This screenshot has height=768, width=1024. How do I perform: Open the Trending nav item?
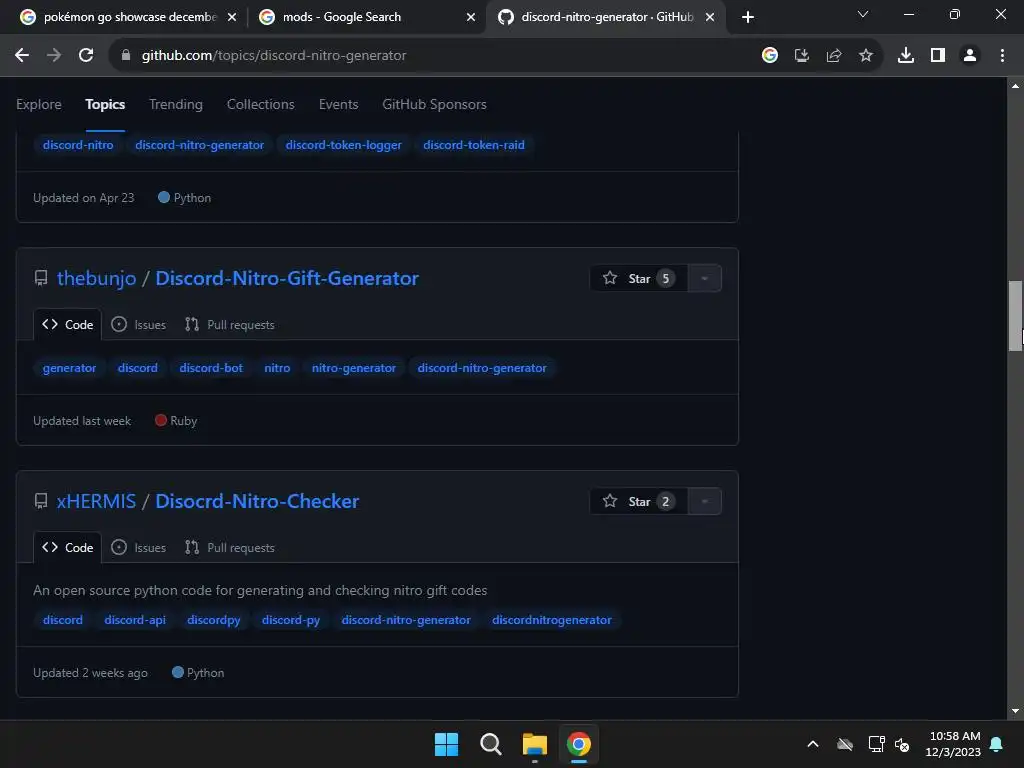(176, 104)
